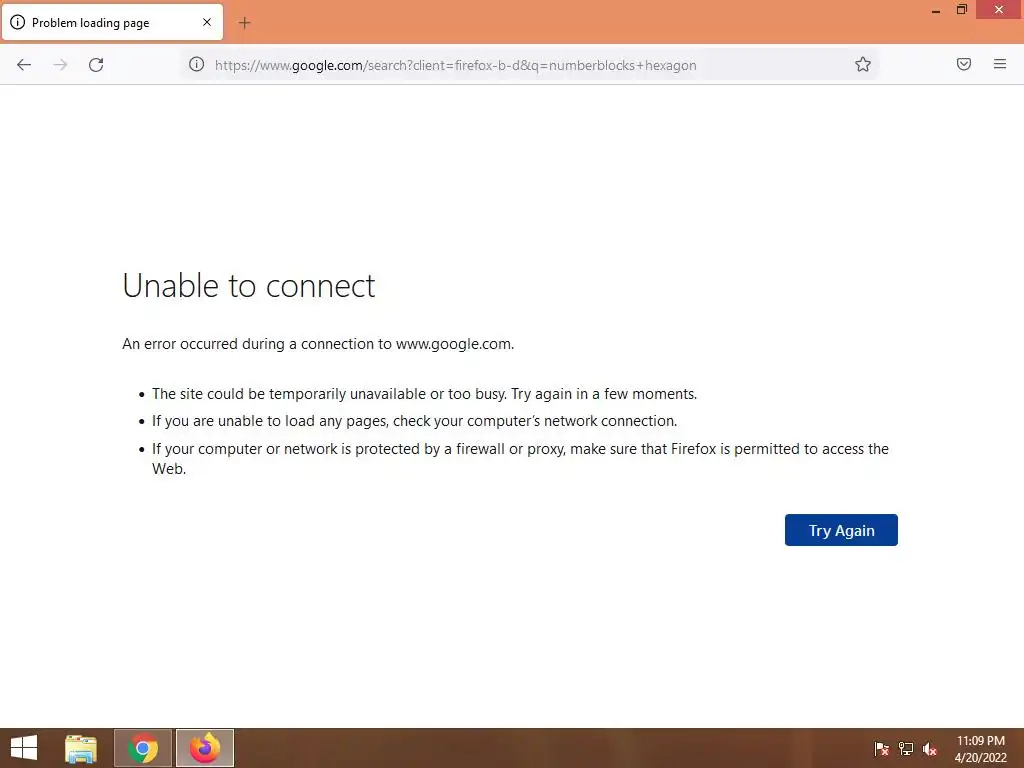Open Action Center flag in tray
This screenshot has width=1024, height=768.
click(882, 749)
